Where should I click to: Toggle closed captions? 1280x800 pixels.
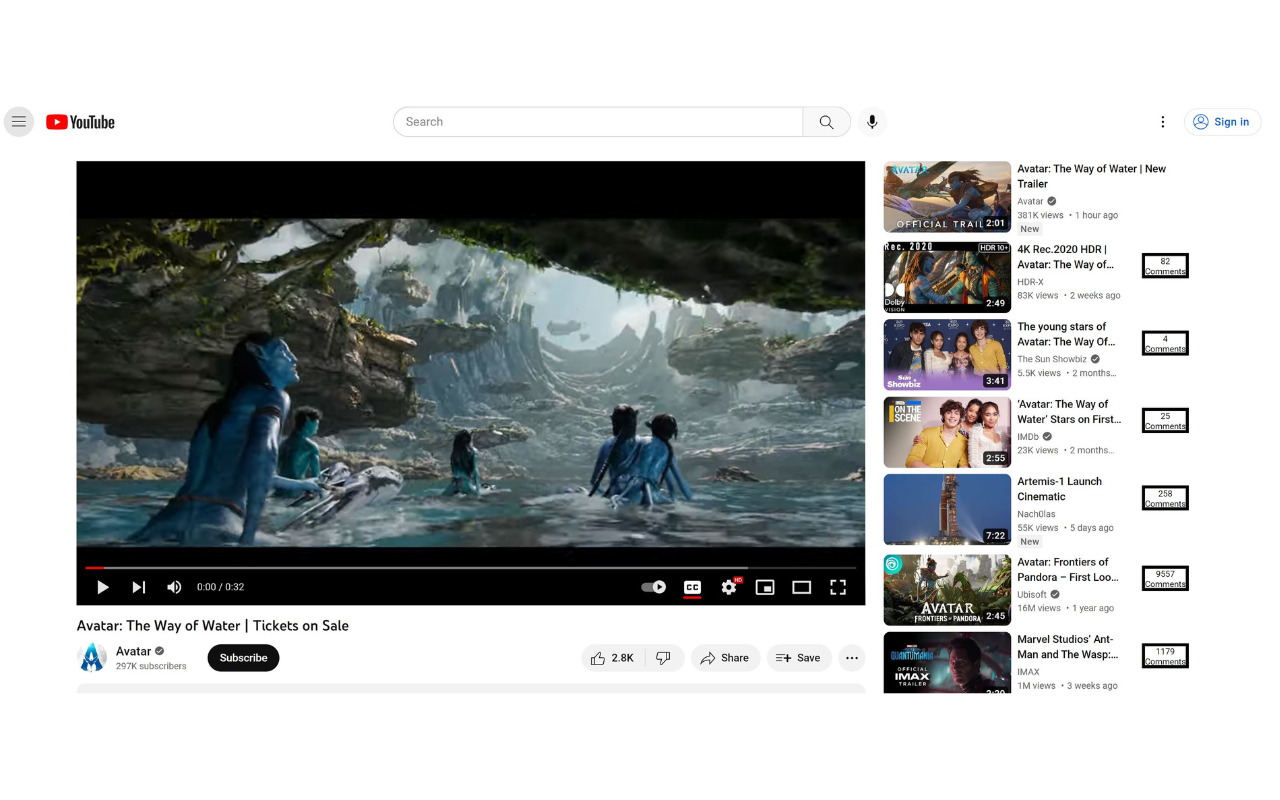coord(692,587)
